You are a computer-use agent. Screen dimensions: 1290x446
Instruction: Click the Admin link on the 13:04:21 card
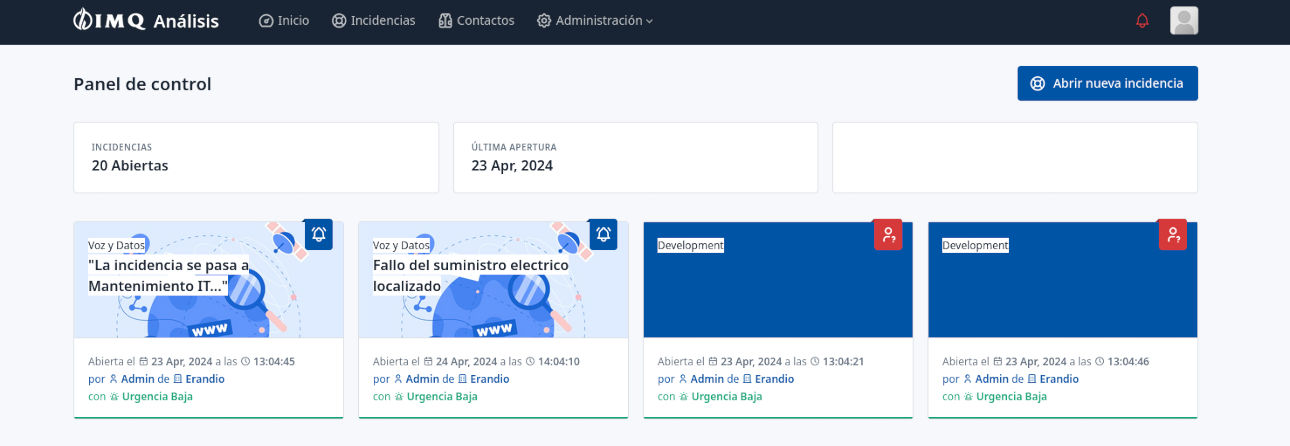[700, 379]
